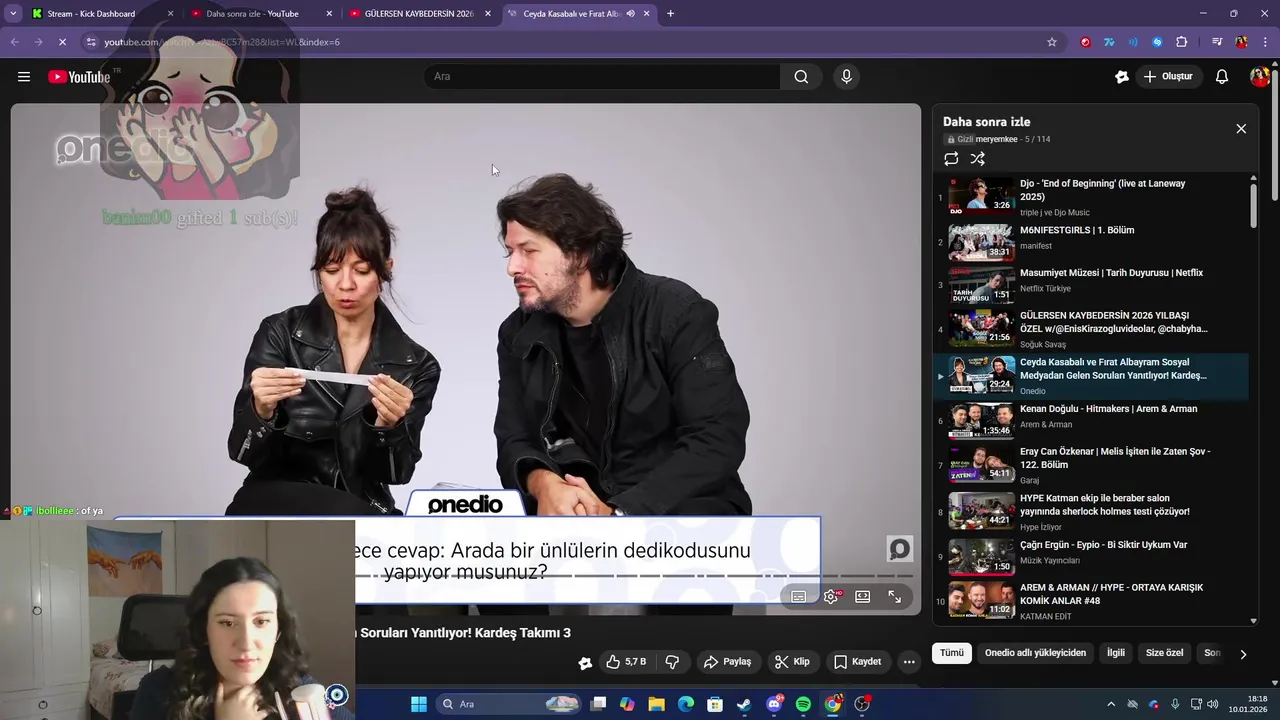Screen dimensions: 1280x720
Task: Play MƏNIFESTGIRLS 1. Bölüm video
Action: (1090, 241)
